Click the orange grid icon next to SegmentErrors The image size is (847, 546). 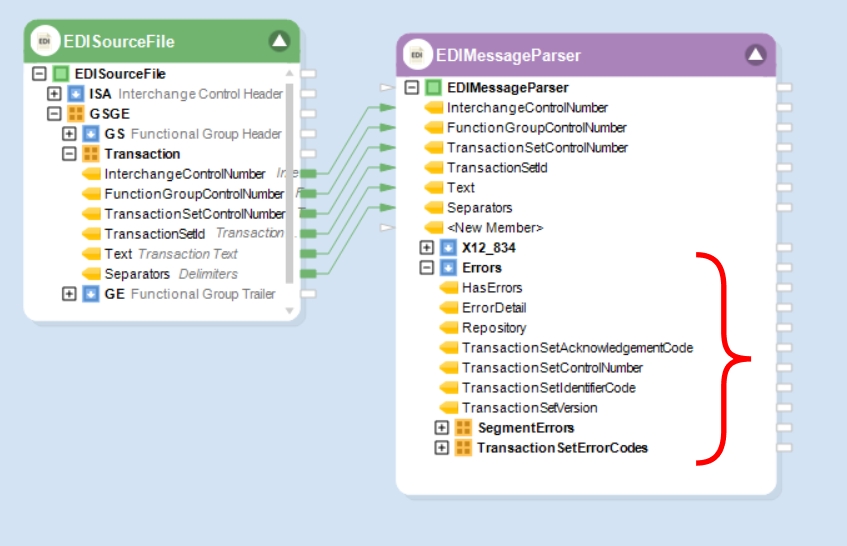(x=463, y=428)
